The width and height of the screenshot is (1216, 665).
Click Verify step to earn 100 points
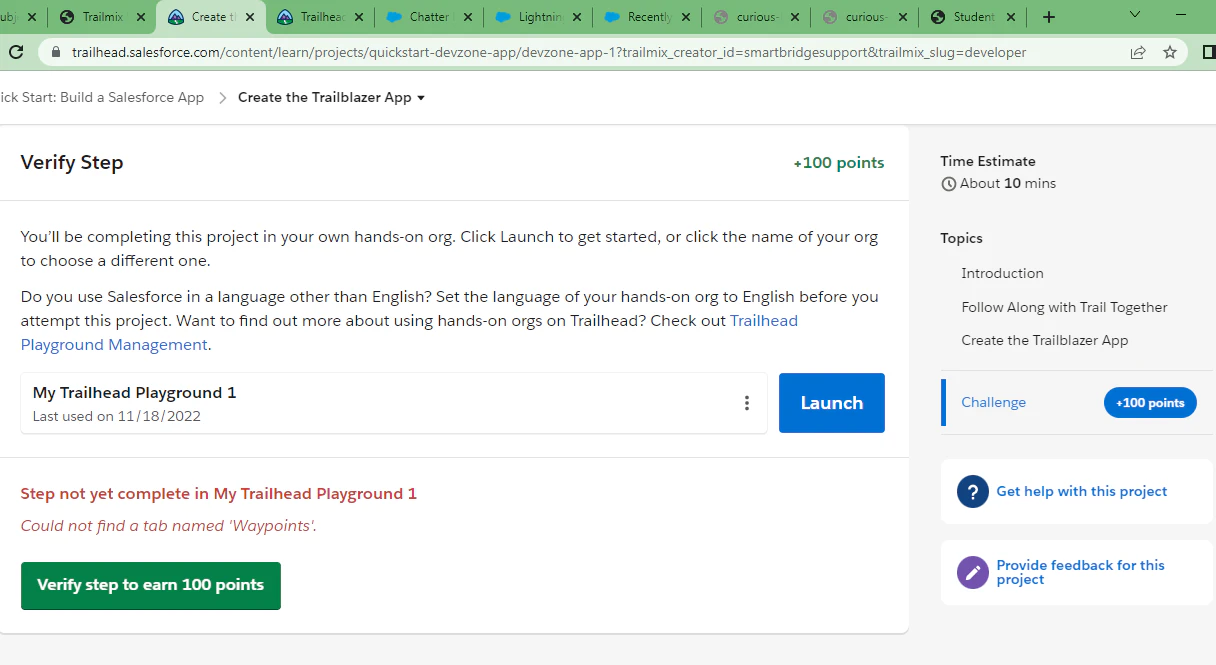[151, 585]
